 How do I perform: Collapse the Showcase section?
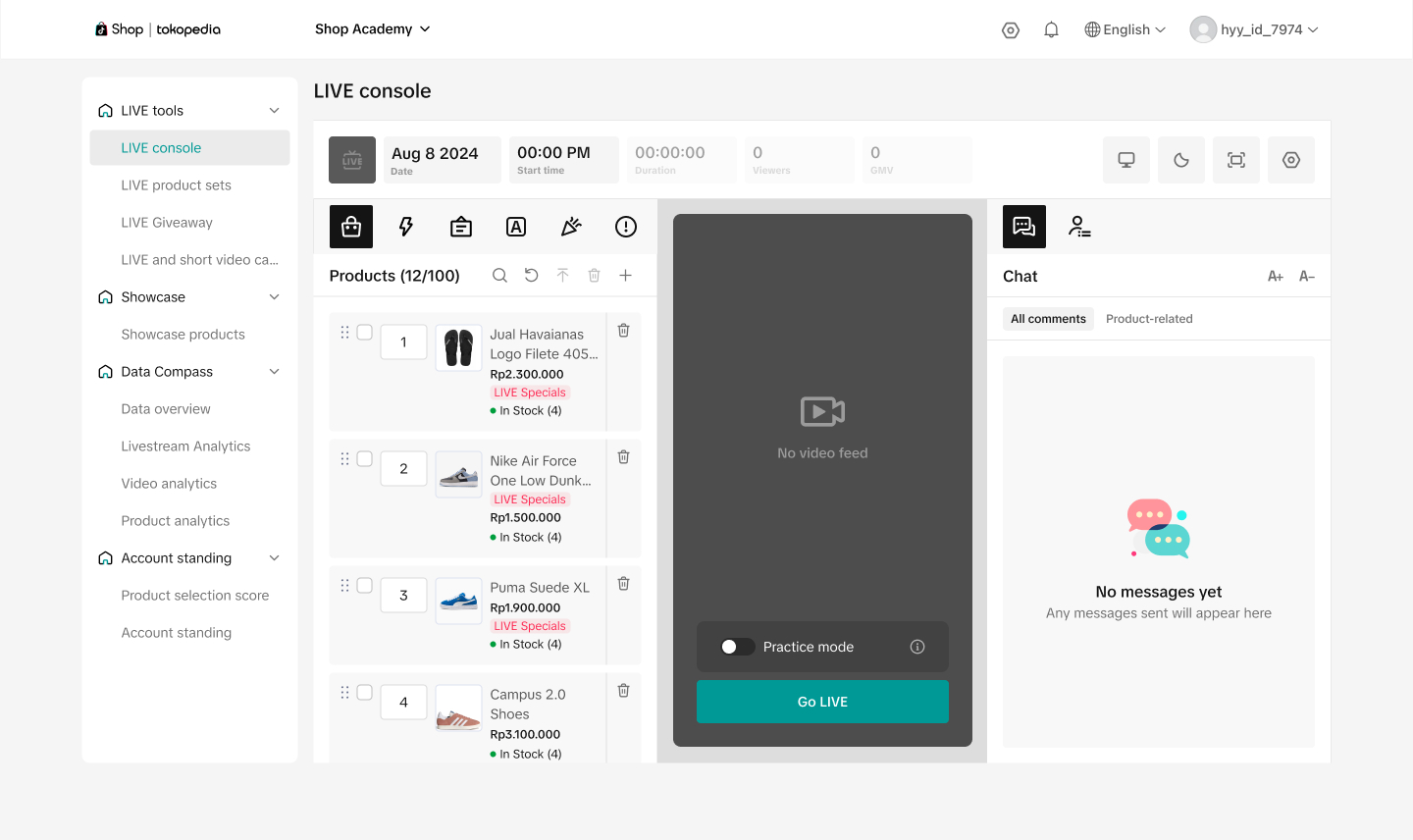[x=275, y=297]
